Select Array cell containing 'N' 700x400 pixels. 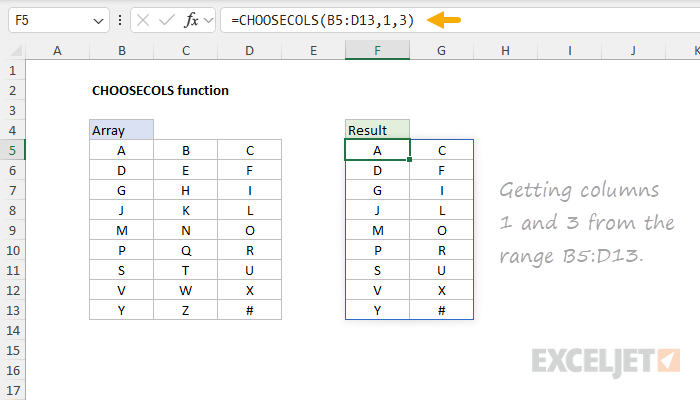[186, 230]
